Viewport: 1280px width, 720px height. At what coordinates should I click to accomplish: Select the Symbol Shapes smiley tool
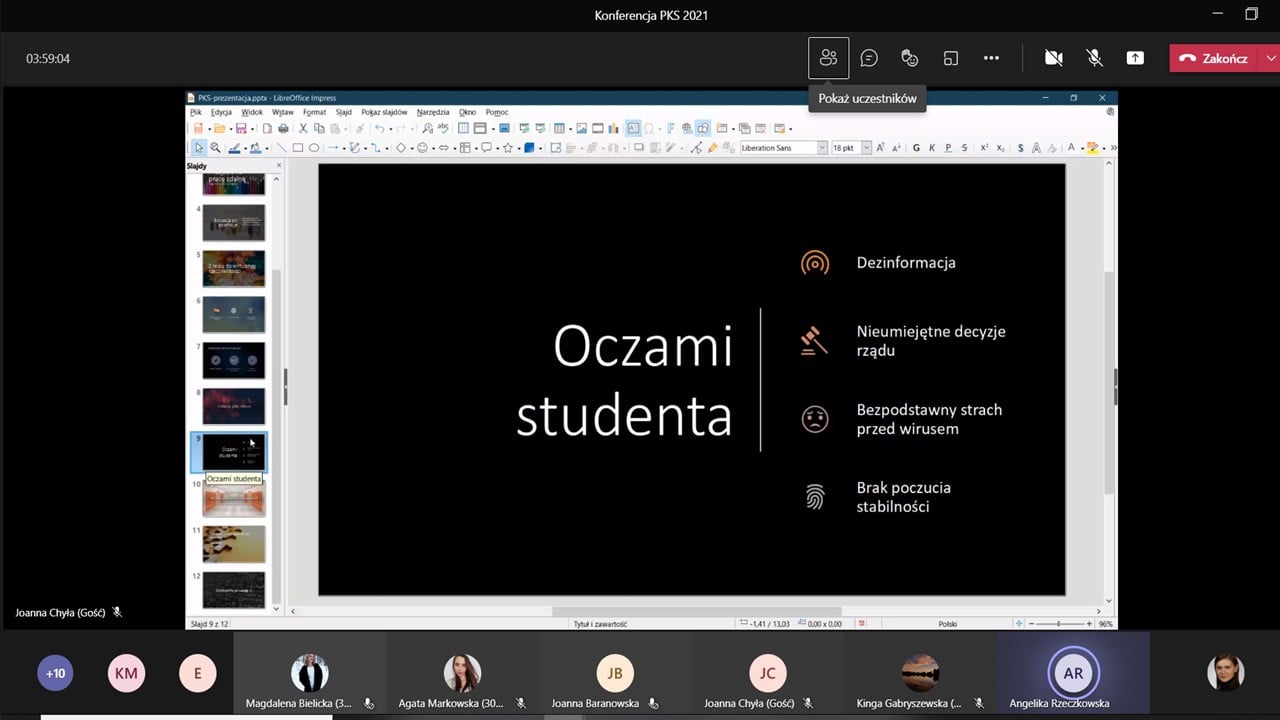pyautogui.click(x=422, y=148)
